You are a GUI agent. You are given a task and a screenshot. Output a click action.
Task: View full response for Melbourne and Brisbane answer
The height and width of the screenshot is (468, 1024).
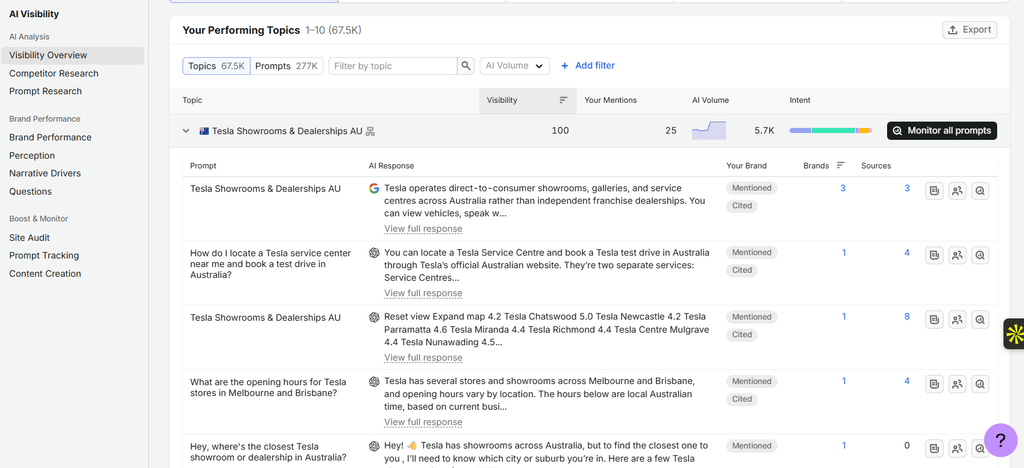(423, 422)
